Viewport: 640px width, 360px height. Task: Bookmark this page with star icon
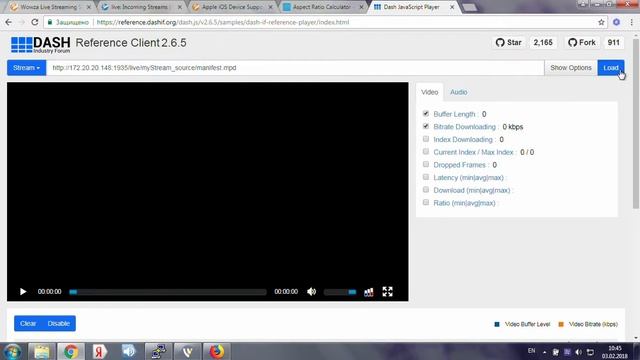601,22
